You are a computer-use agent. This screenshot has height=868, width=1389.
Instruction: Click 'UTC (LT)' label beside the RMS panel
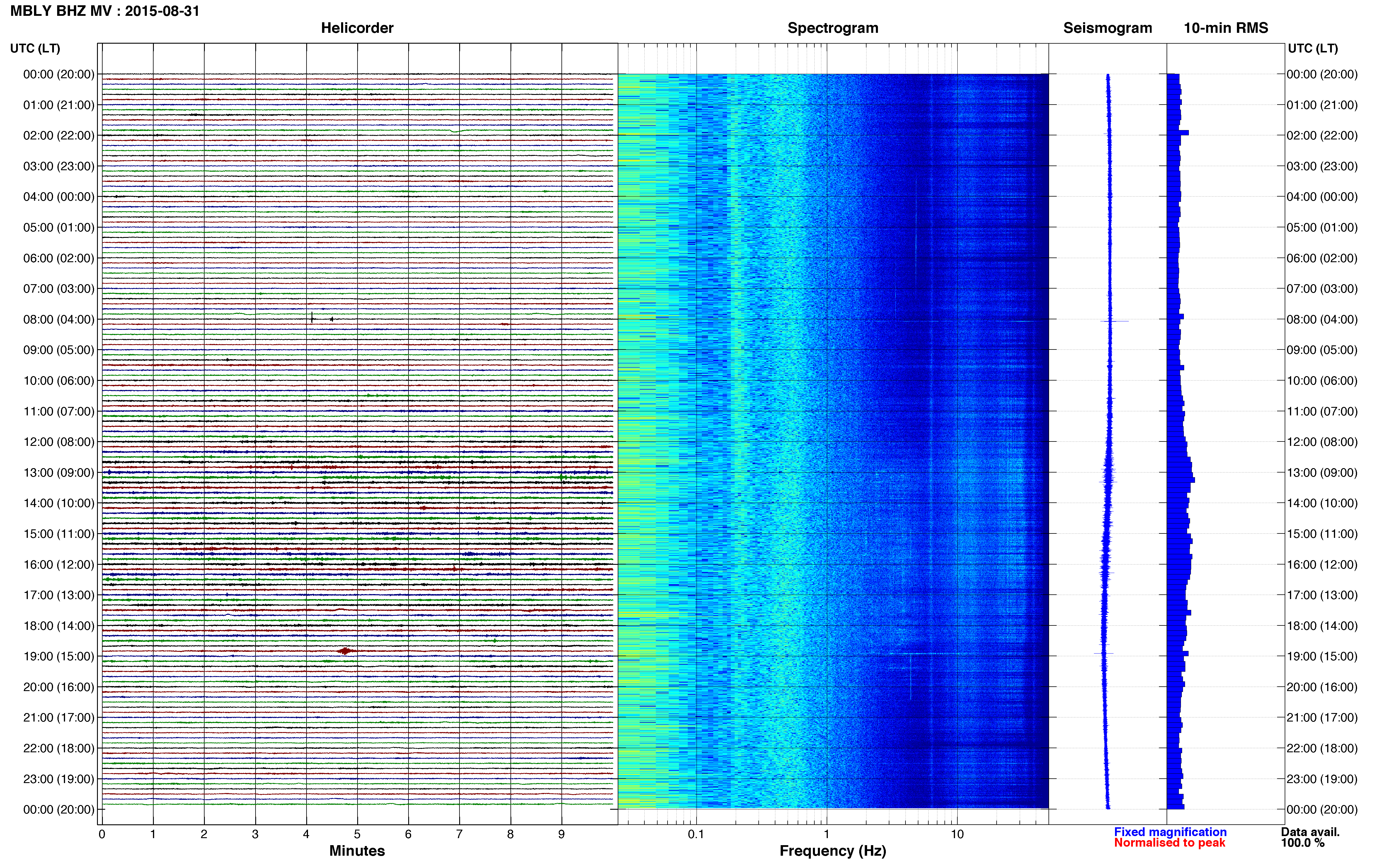[x=1313, y=48]
